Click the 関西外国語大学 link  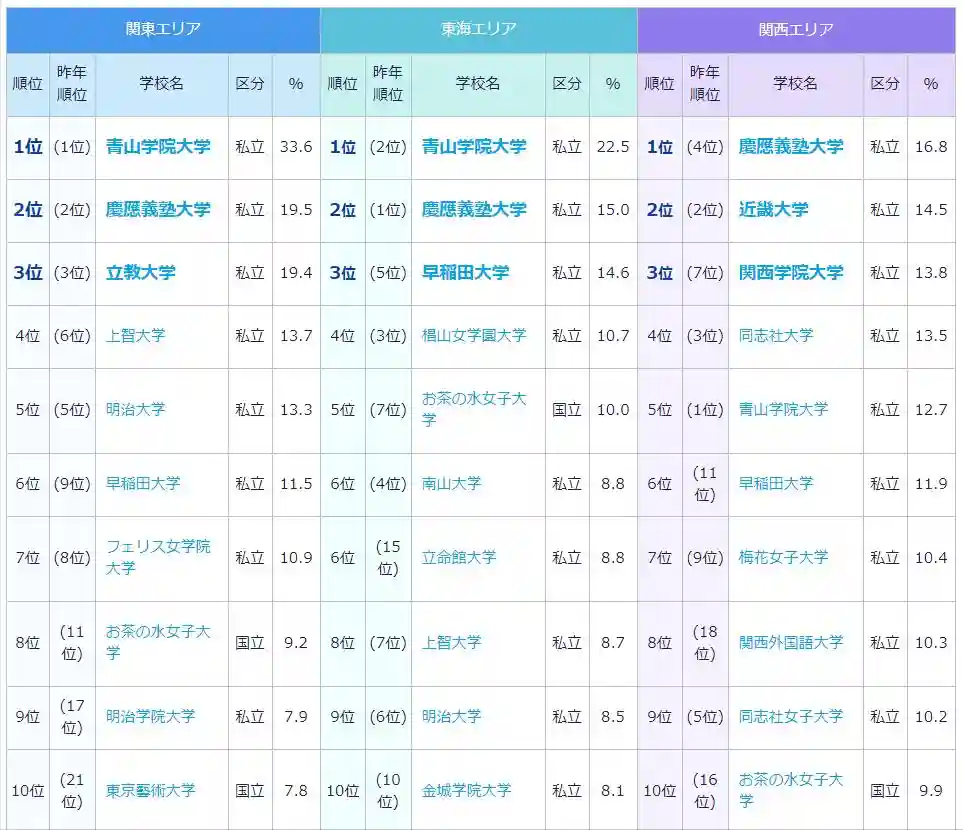pyautogui.click(x=791, y=643)
